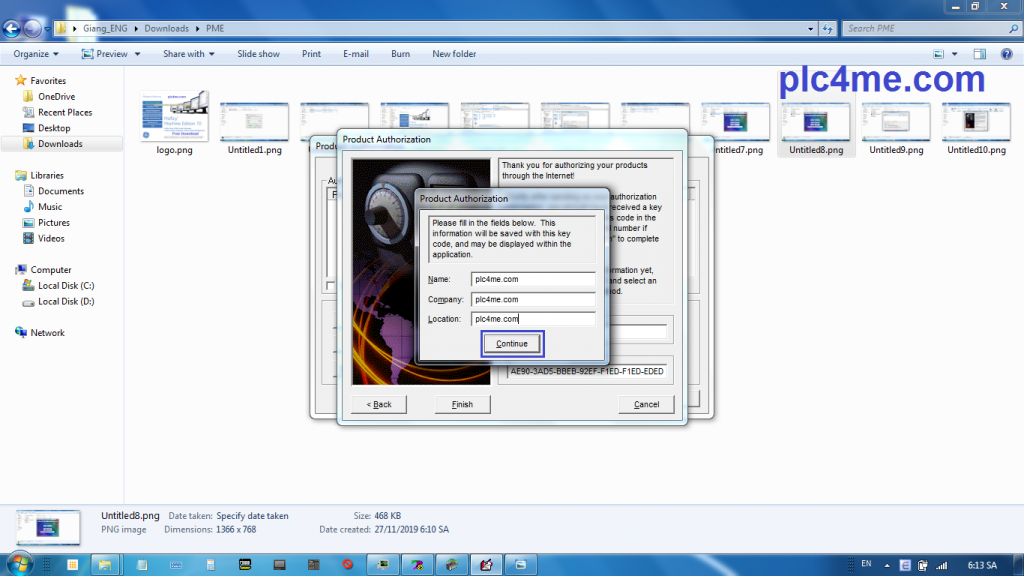Select Desktop in Favorites
This screenshot has width=1024, height=576.
click(54, 128)
